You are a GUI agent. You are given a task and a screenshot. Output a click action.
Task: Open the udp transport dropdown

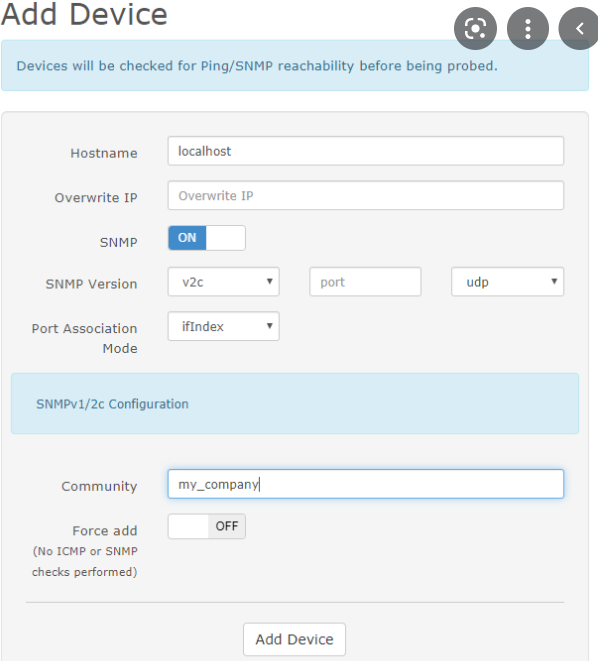coord(507,282)
